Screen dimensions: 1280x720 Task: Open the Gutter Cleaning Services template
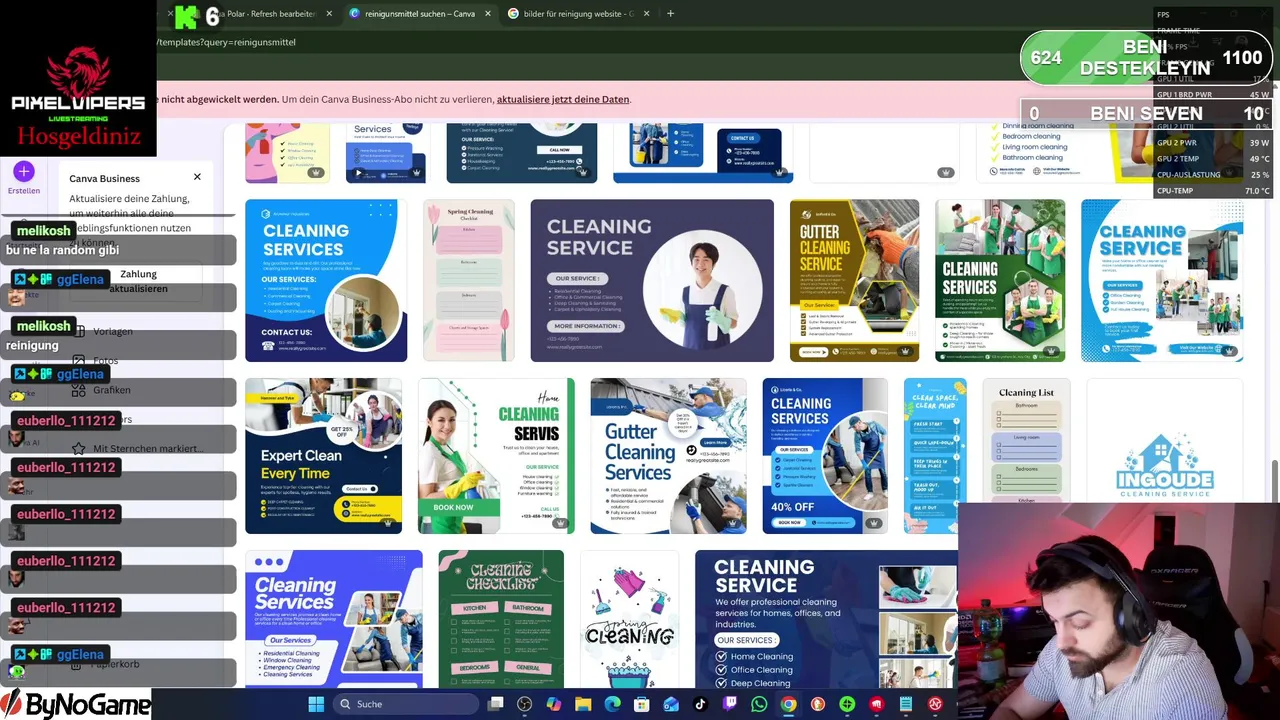coord(668,456)
